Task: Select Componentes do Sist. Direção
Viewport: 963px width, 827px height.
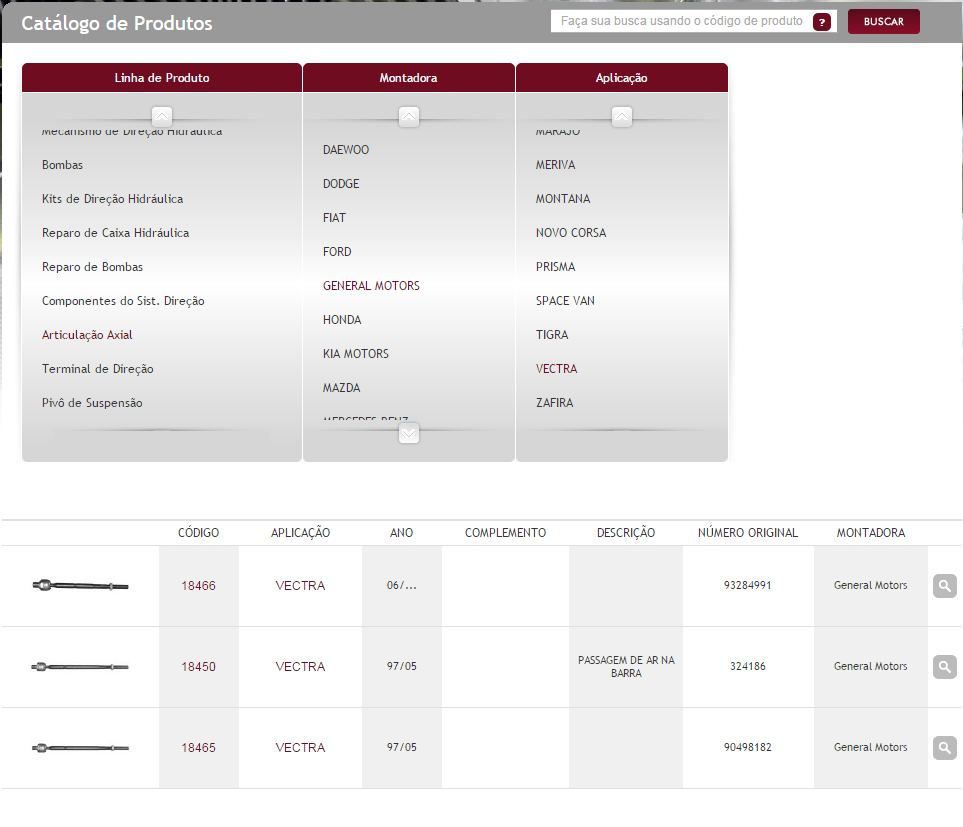Action: 123,301
